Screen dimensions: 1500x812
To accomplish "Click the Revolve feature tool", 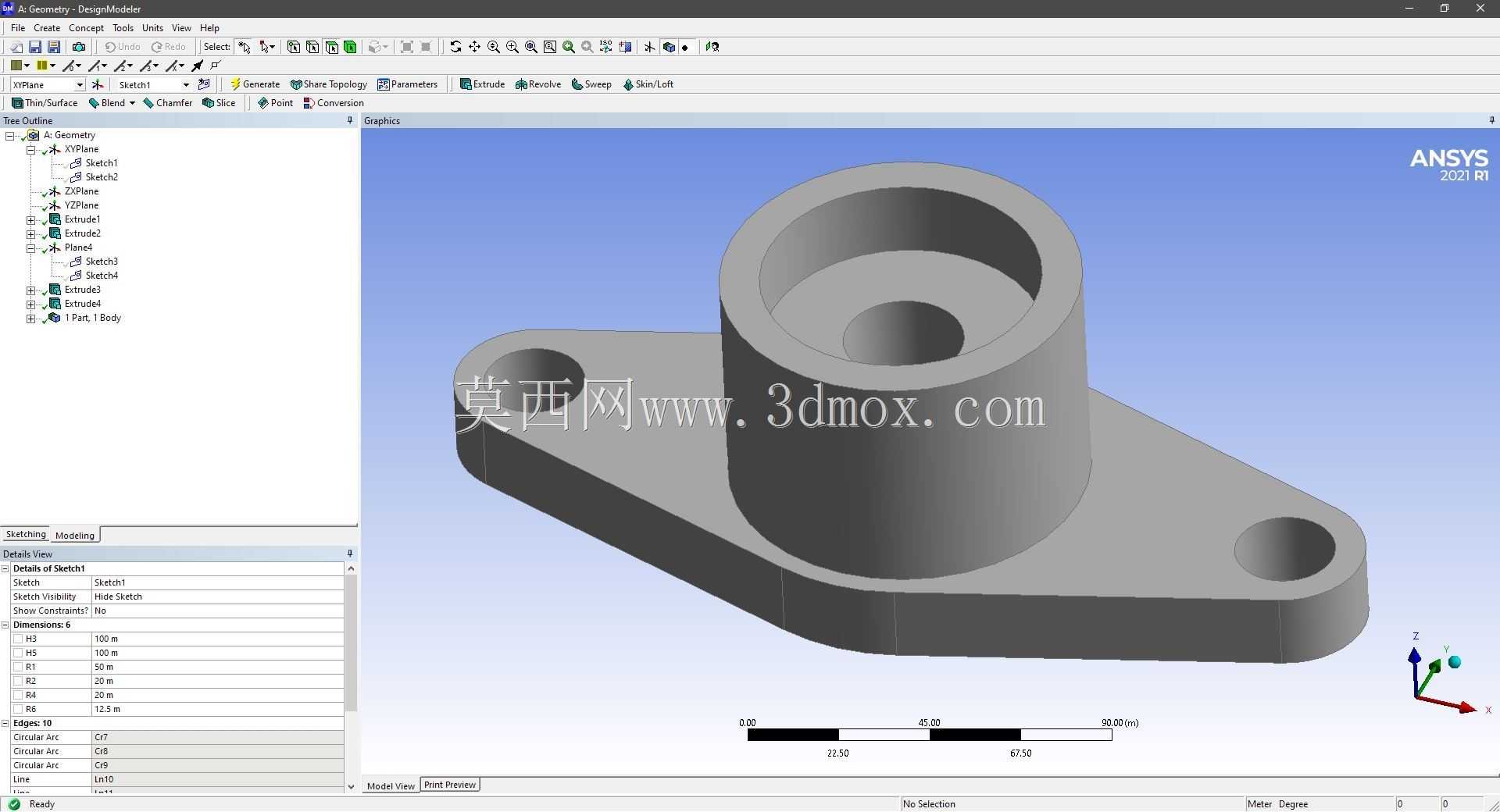I will tap(538, 84).
